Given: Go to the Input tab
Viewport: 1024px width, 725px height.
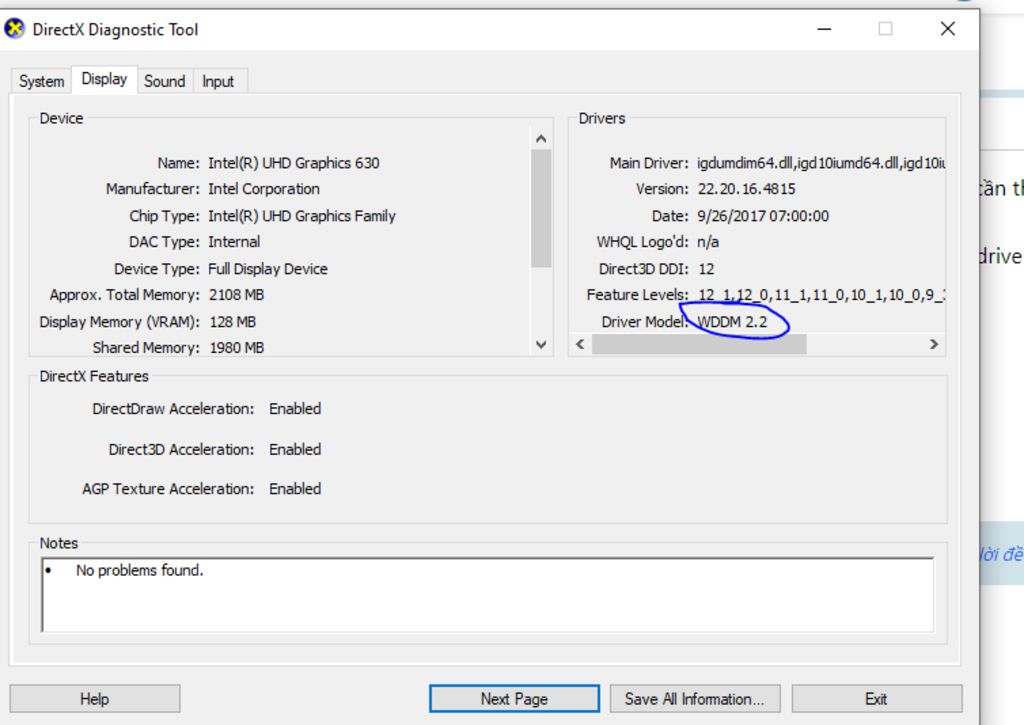Looking at the screenshot, I should [x=218, y=81].
